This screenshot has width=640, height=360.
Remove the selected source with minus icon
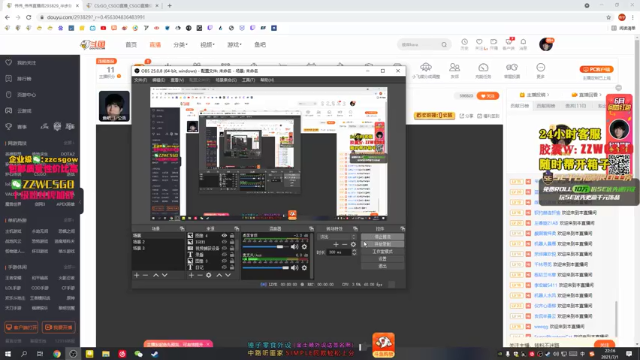click(200, 275)
